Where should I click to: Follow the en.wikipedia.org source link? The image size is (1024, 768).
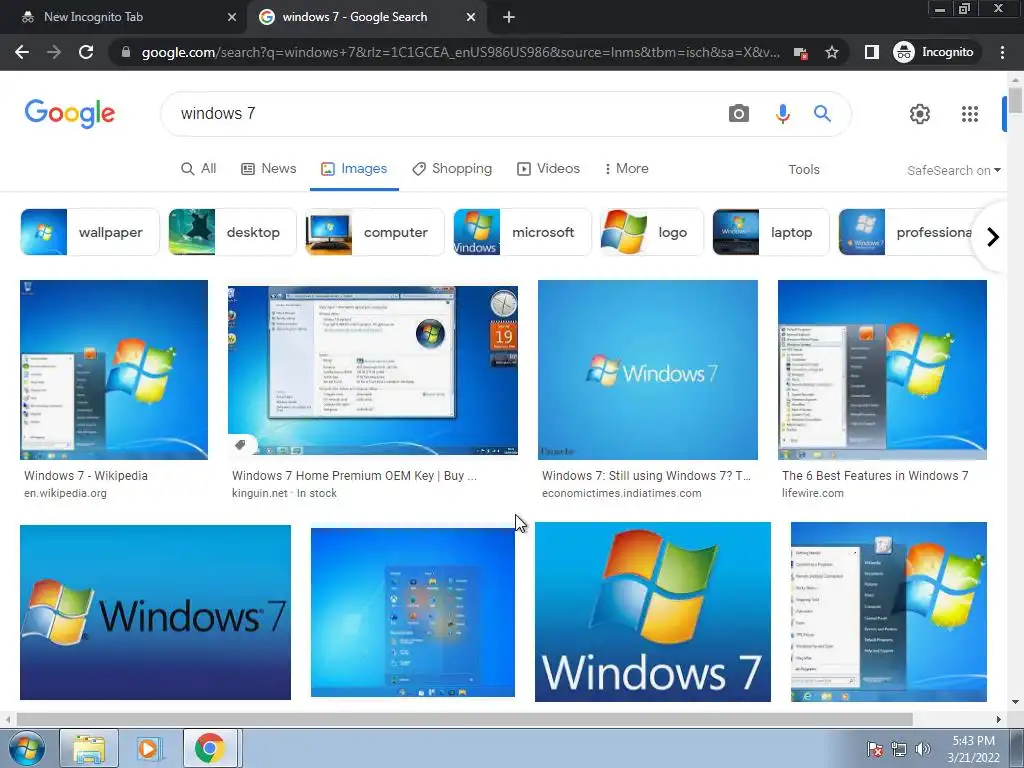click(x=65, y=493)
